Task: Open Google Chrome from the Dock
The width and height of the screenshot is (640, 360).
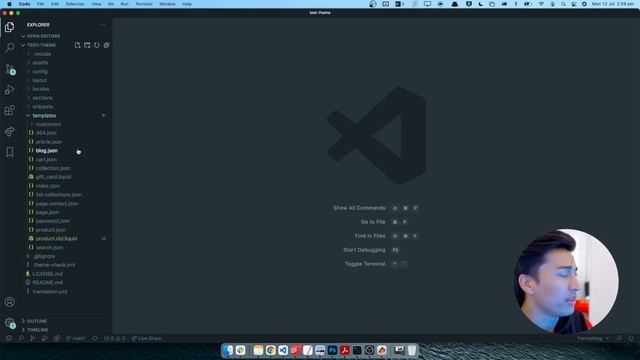Action: point(271,350)
